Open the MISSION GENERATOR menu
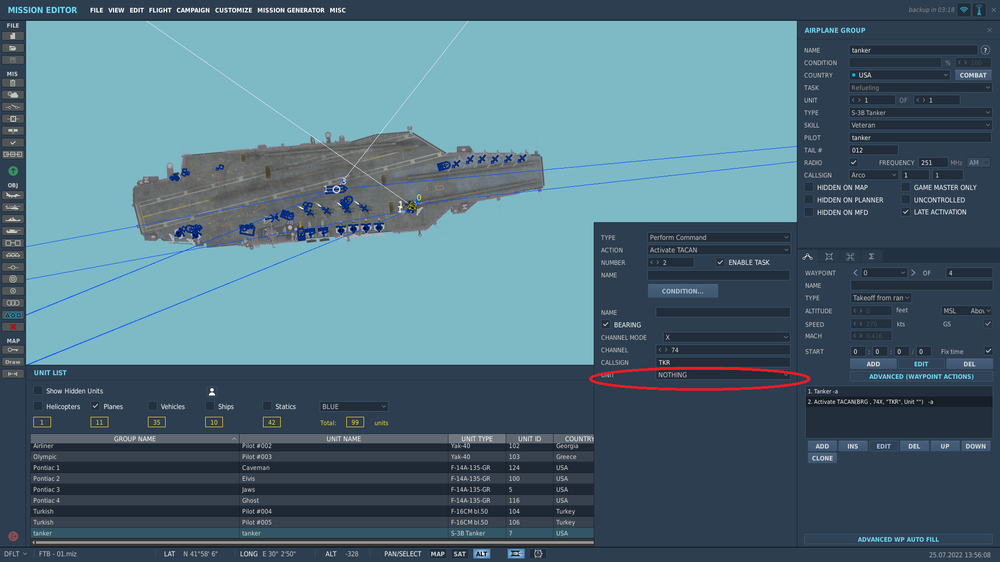Image resolution: width=1000 pixels, height=562 pixels. tap(290, 10)
